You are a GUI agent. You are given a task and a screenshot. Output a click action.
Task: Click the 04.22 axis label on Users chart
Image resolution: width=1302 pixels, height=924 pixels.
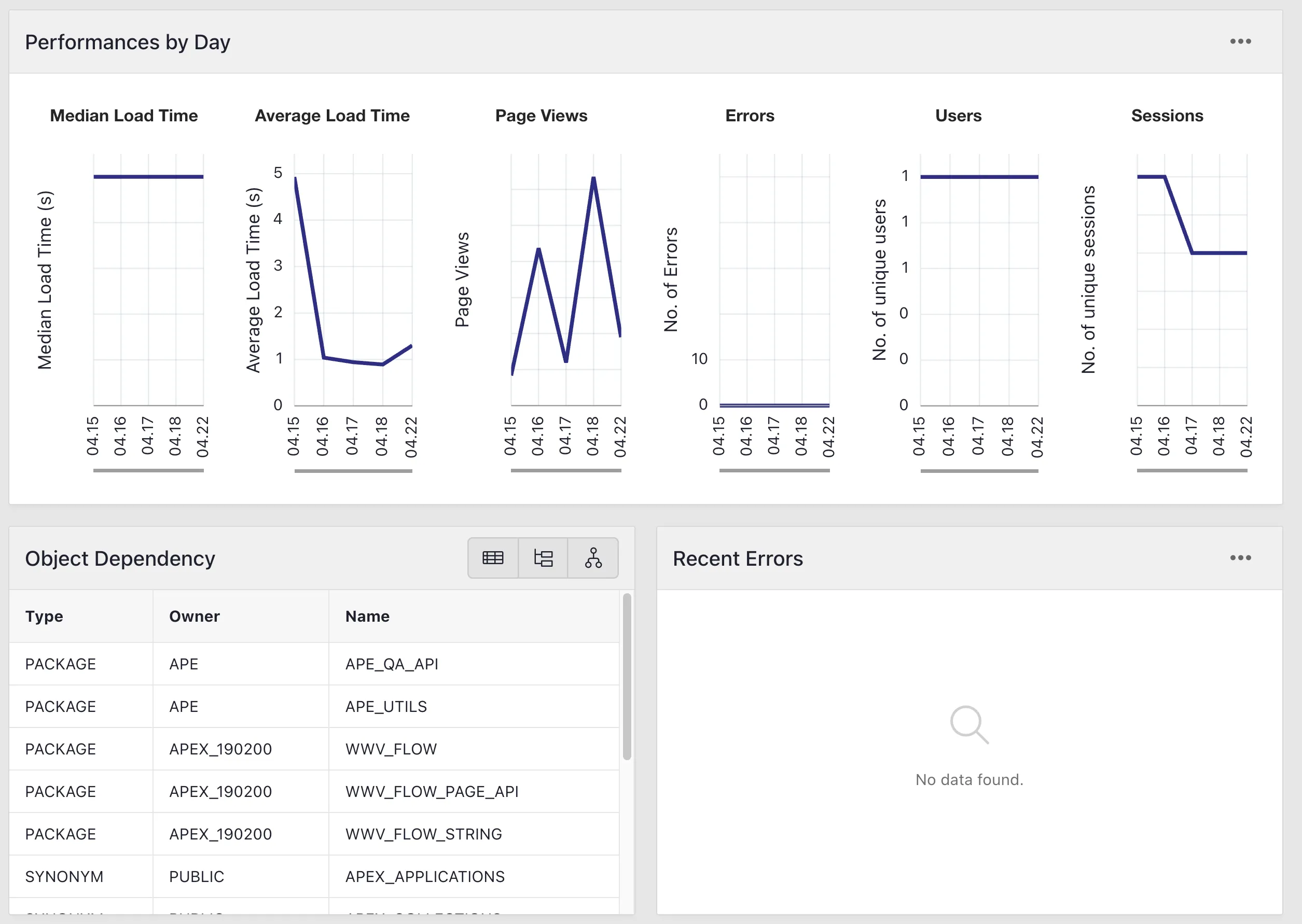click(x=1038, y=436)
